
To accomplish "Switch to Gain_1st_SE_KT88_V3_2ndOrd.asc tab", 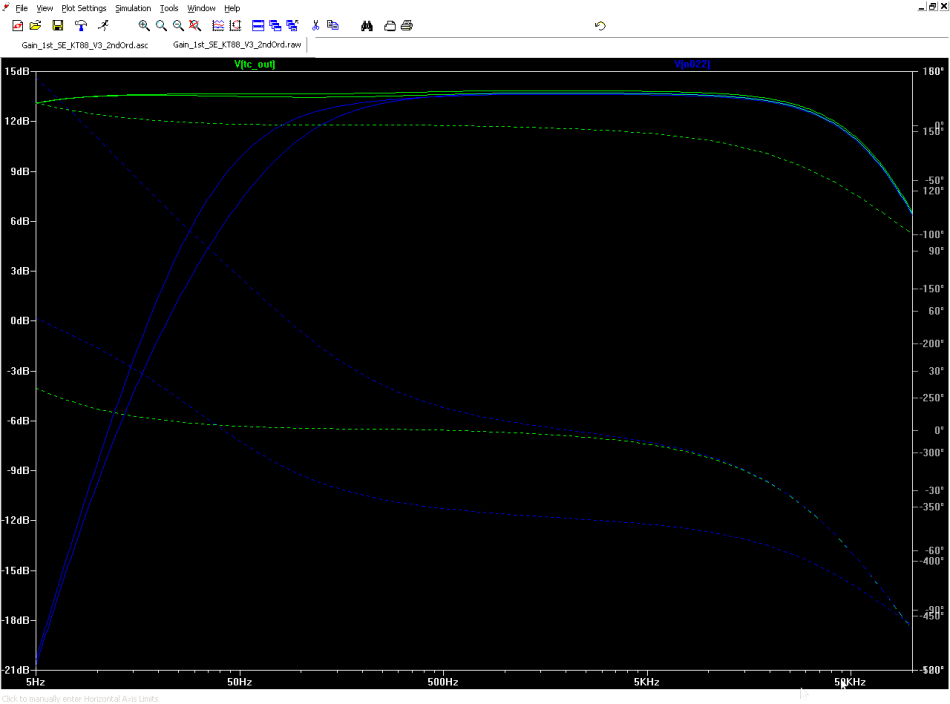I will [x=85, y=45].
